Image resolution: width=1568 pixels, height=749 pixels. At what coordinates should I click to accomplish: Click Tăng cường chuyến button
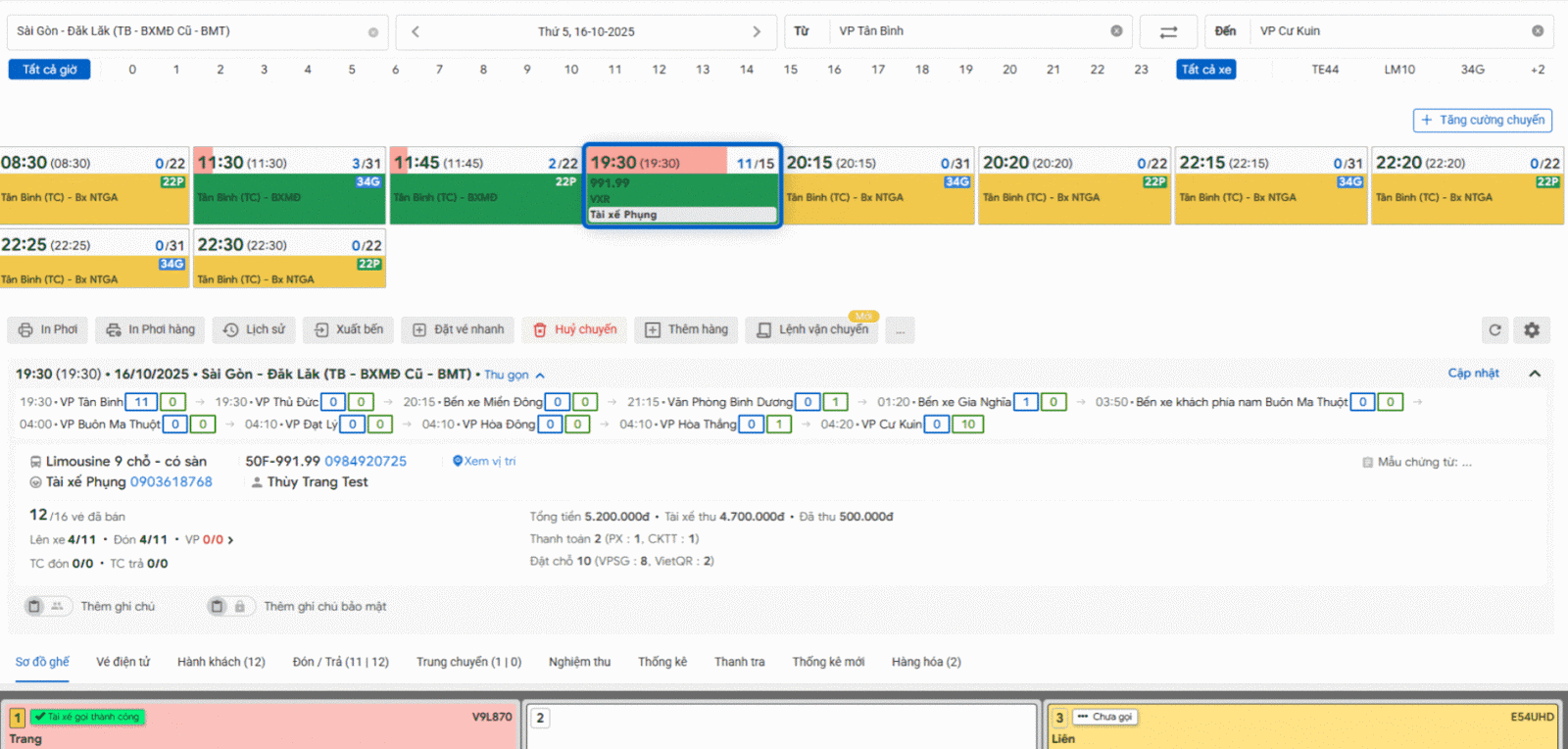[x=1482, y=120]
